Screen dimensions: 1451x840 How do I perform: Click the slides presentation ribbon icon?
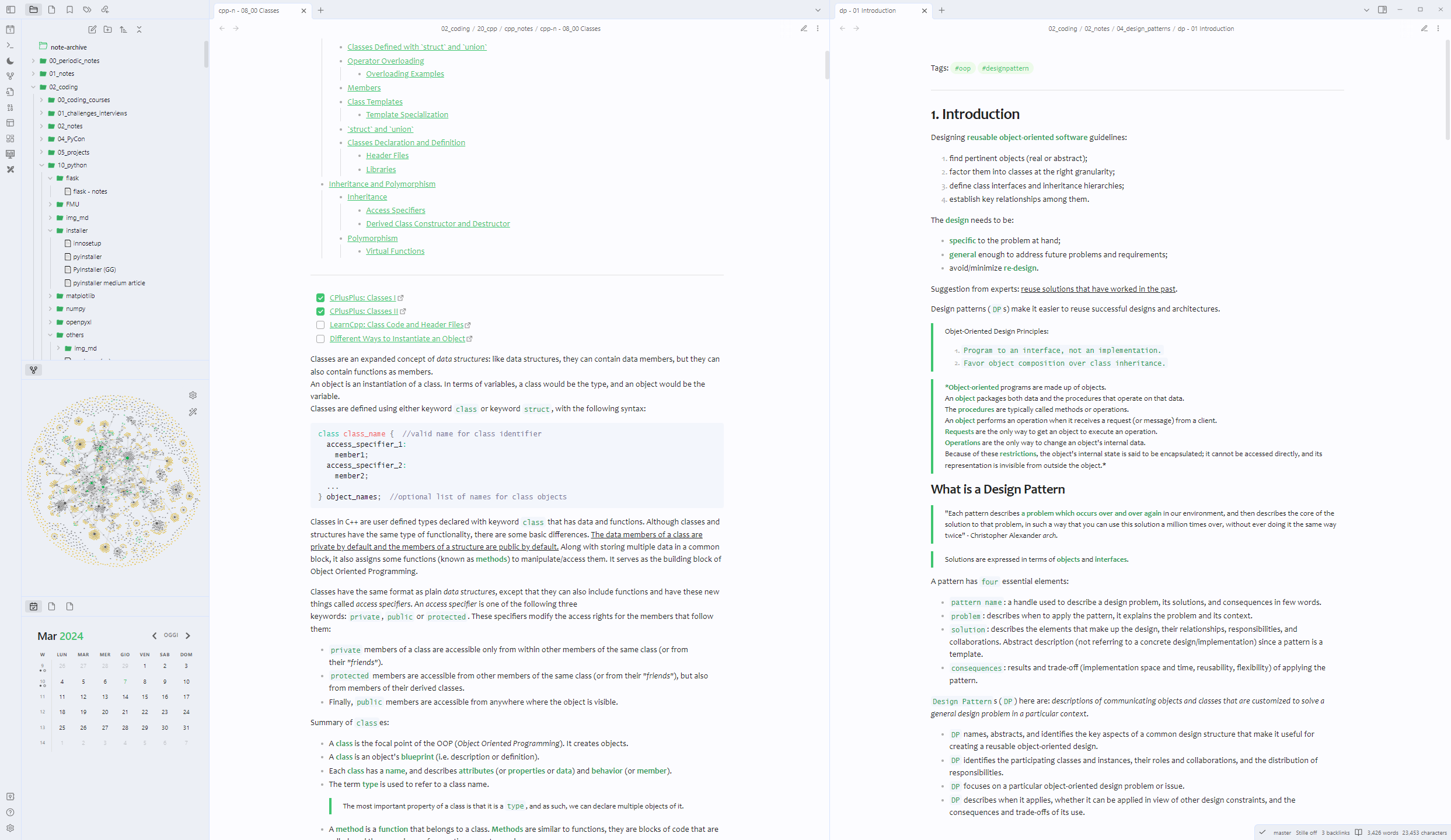pyautogui.click(x=10, y=154)
